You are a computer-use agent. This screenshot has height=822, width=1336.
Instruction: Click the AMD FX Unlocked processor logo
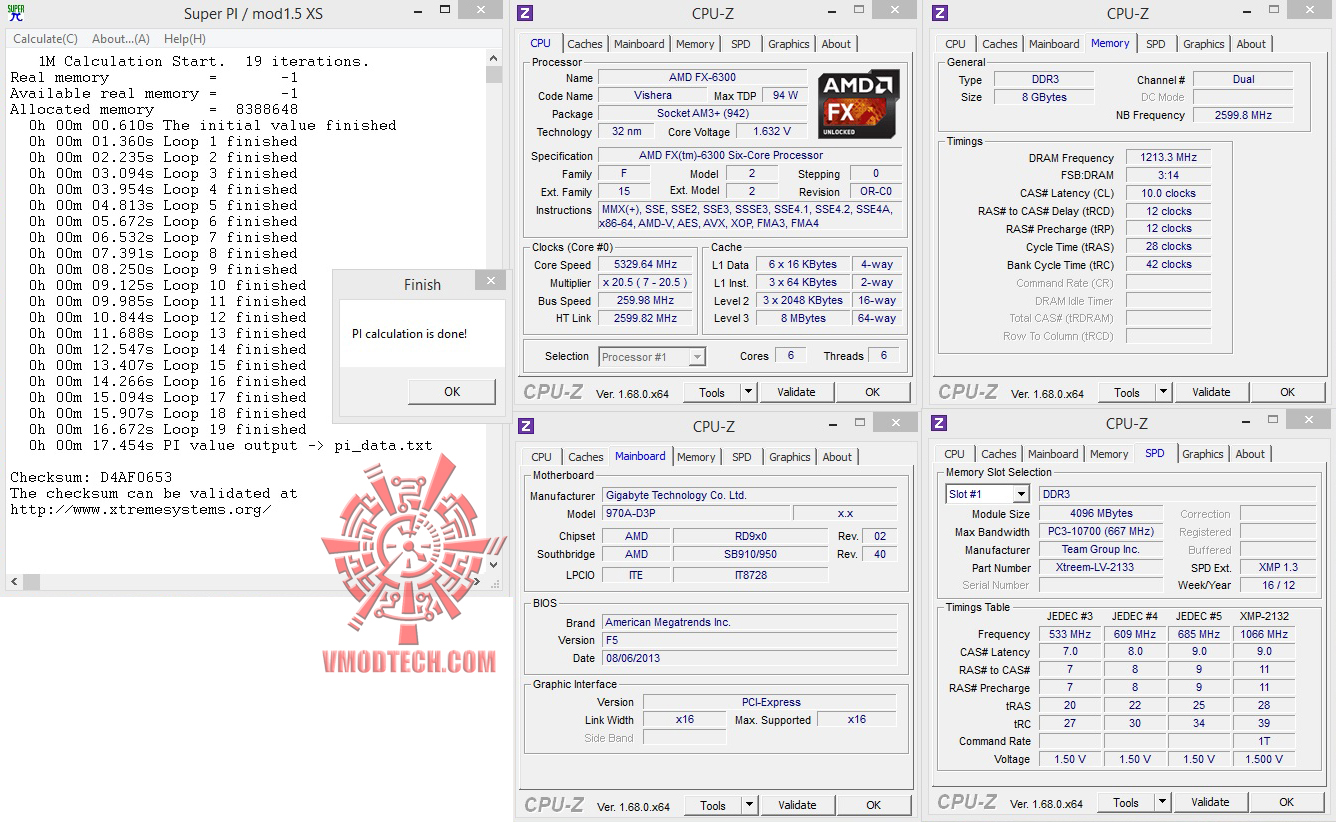click(857, 104)
